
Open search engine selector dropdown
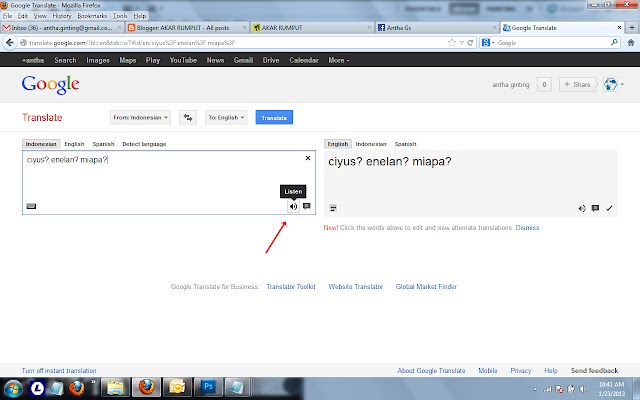488,42
